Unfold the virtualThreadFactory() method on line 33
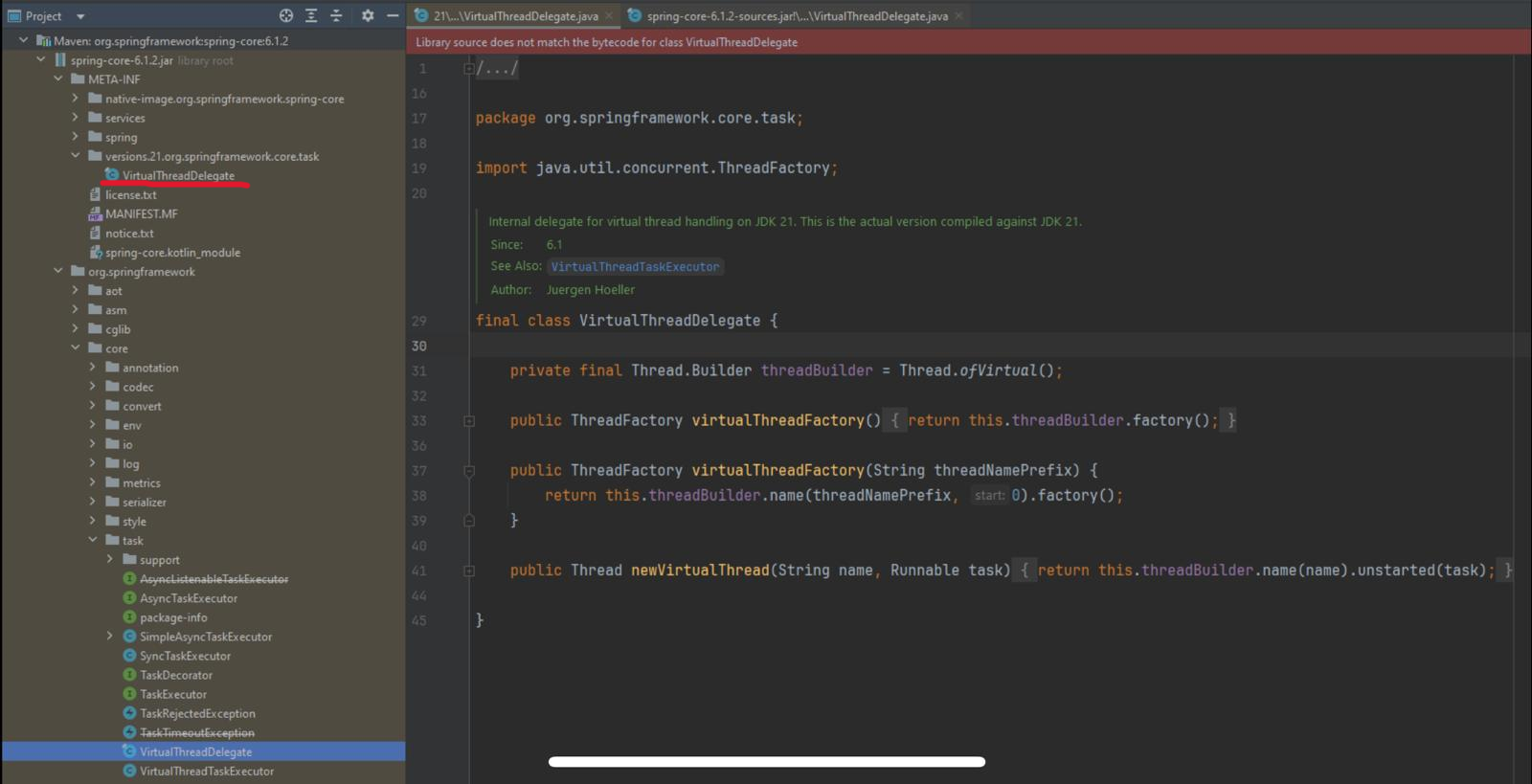1532x784 pixels. click(469, 420)
